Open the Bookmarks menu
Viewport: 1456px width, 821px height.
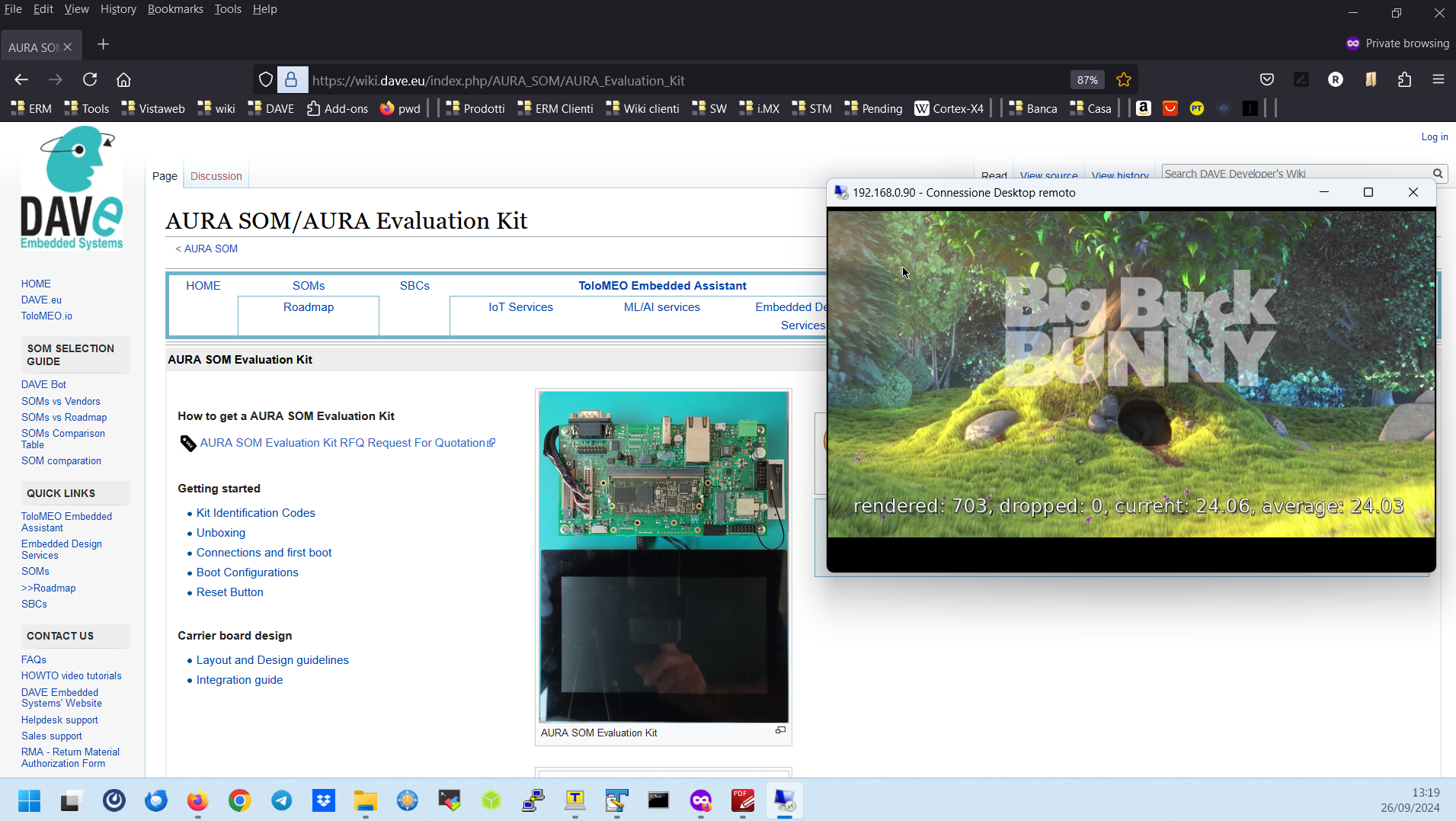coord(175,9)
